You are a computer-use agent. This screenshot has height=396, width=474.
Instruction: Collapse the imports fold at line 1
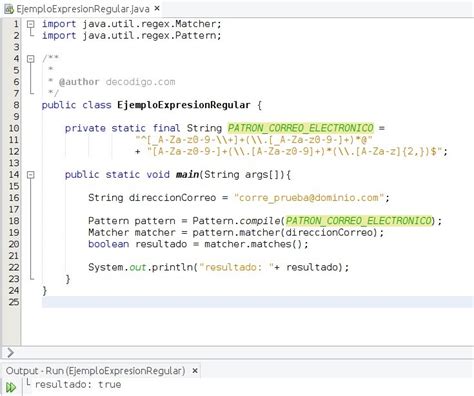tap(31, 24)
